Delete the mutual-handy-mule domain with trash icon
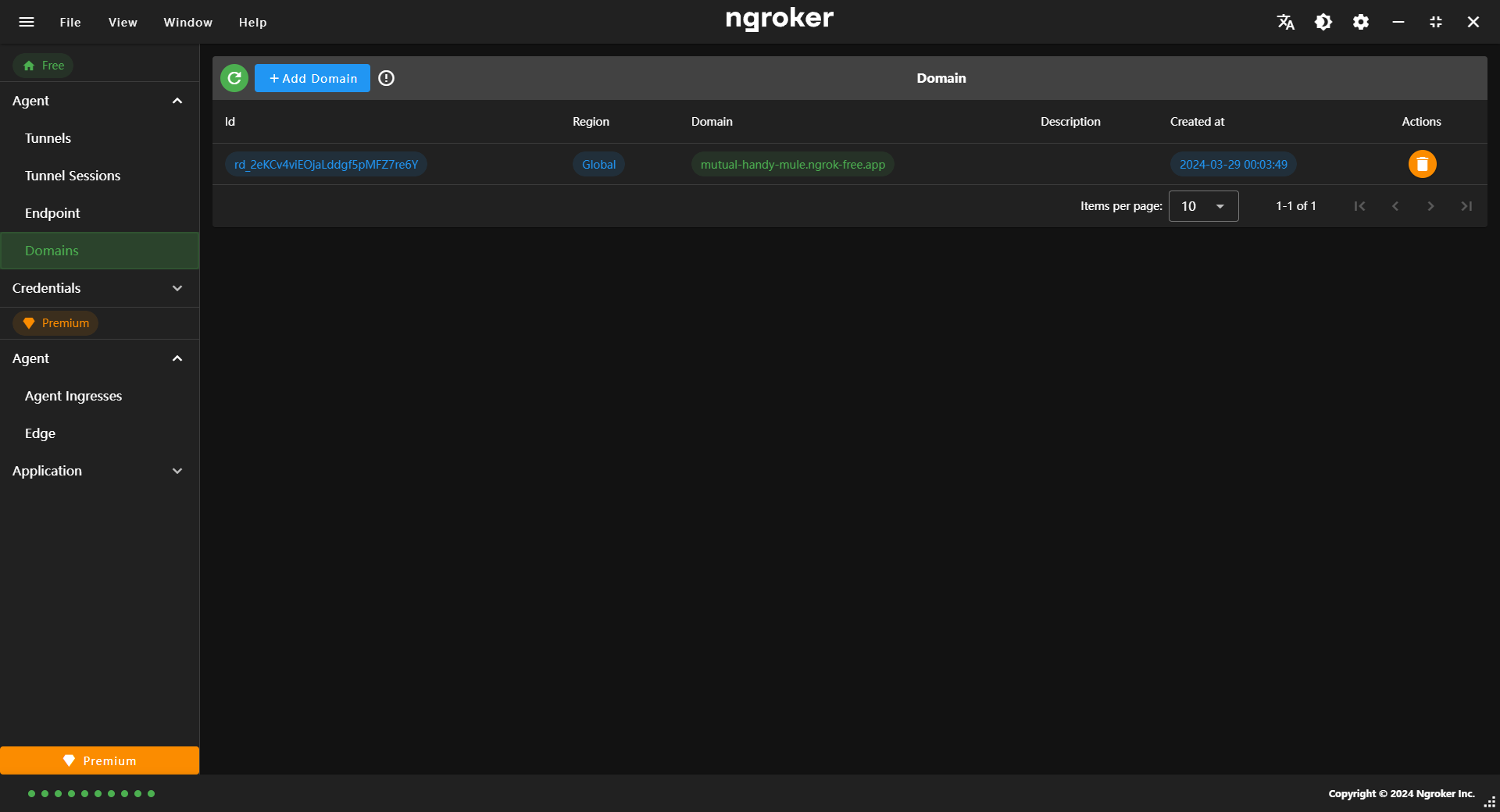 point(1422,164)
